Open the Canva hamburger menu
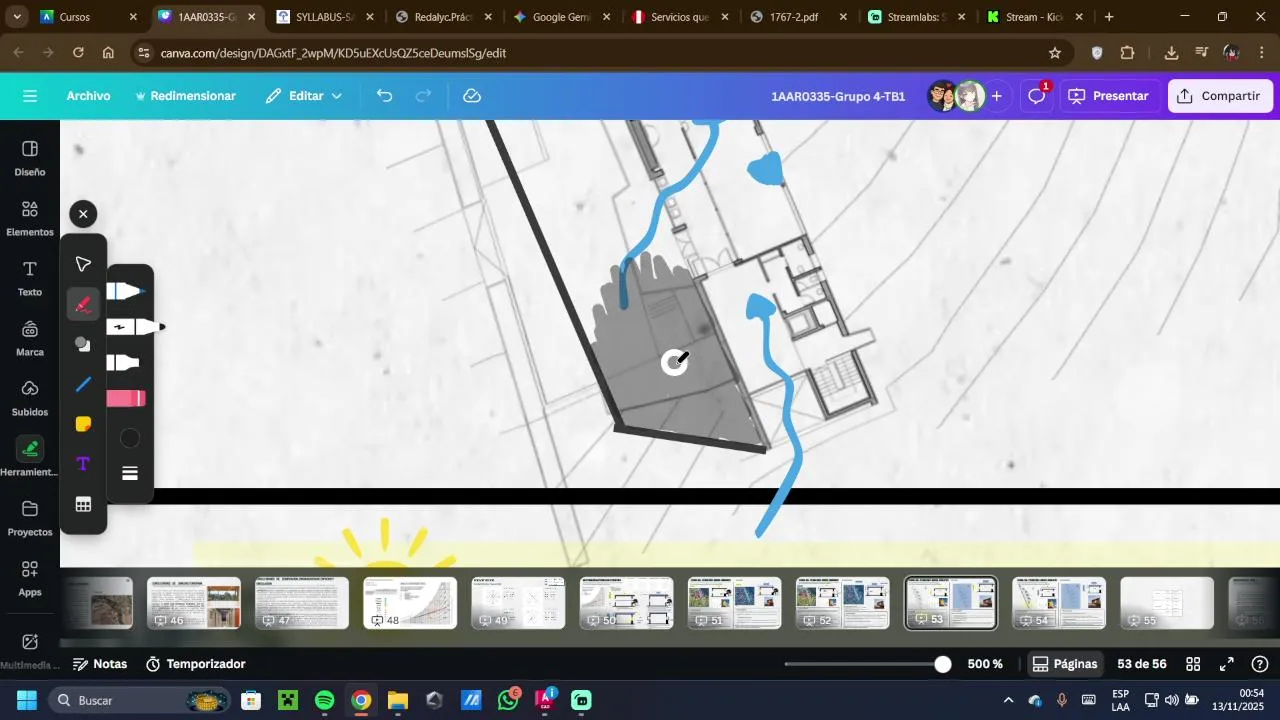 tap(30, 96)
